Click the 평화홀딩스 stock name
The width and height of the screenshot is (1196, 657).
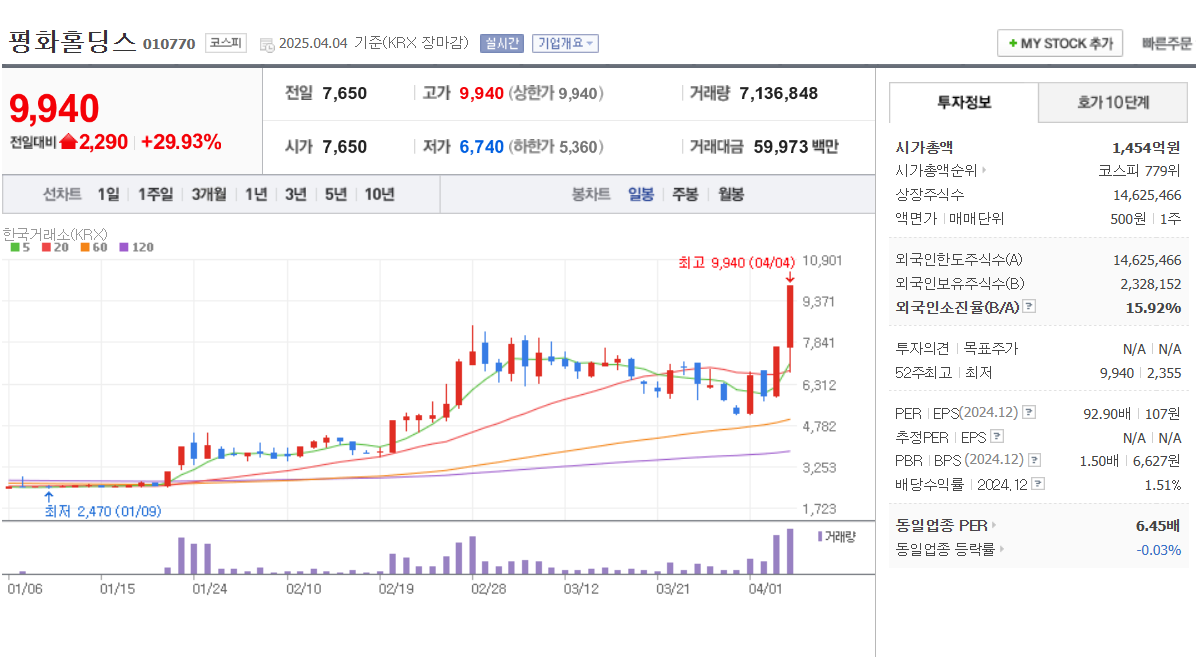point(72,41)
